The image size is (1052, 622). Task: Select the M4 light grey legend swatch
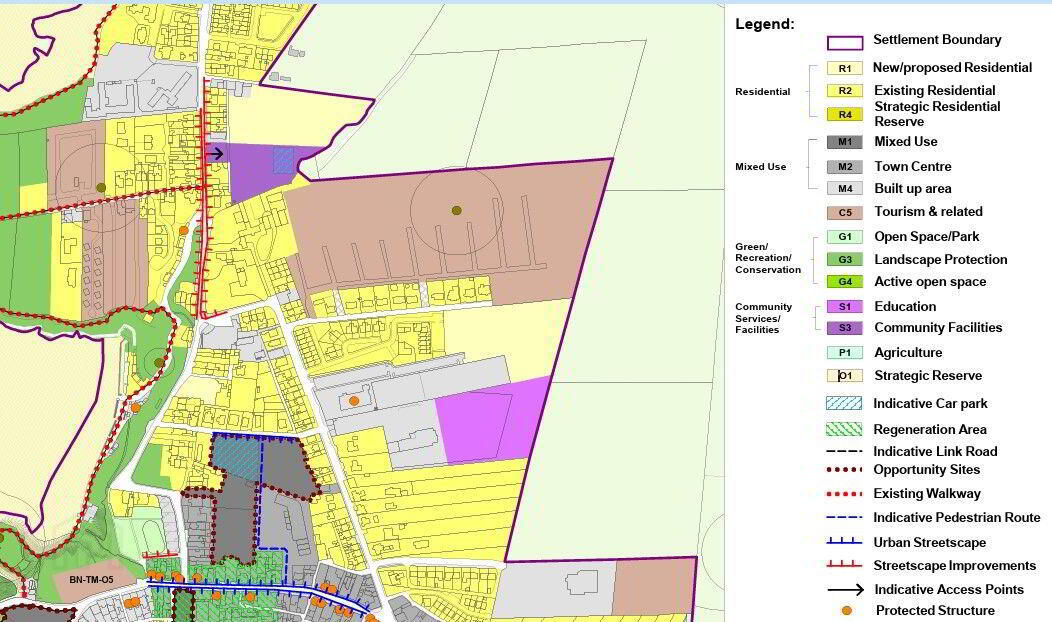point(845,189)
